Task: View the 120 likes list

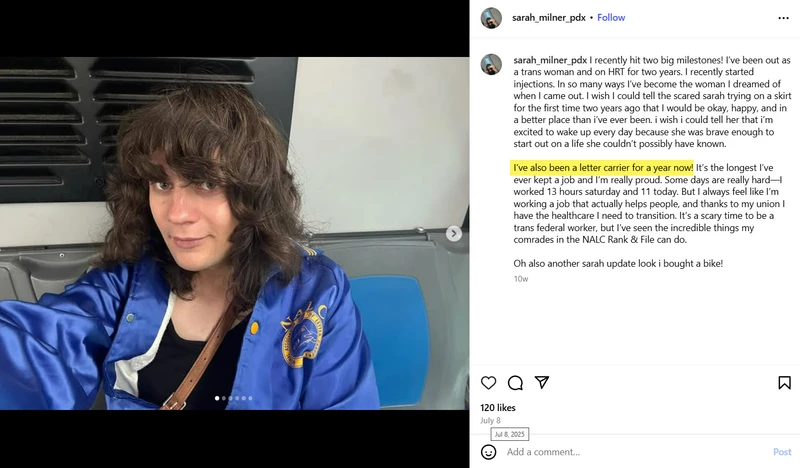Action: coord(498,408)
